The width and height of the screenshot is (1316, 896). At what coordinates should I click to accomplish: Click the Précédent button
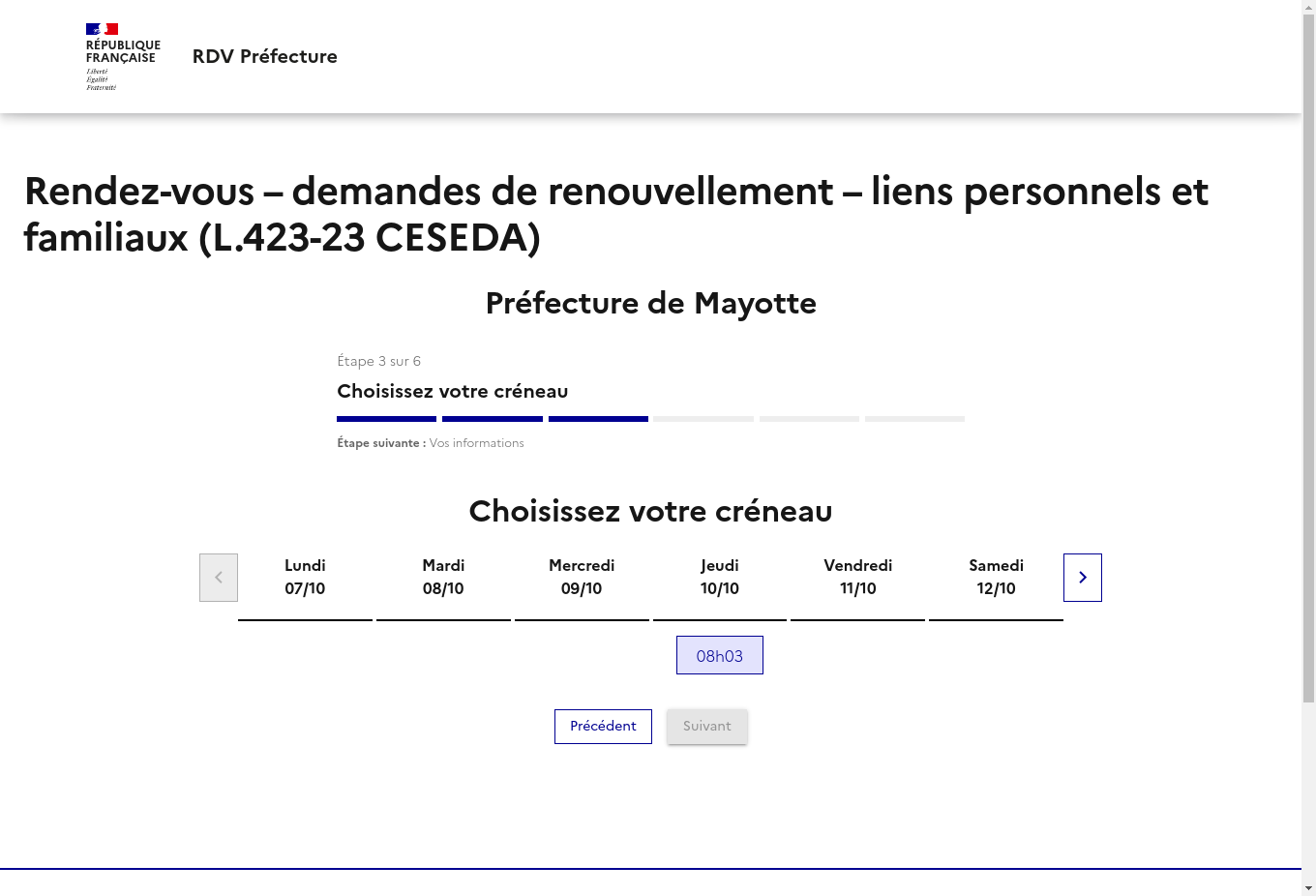point(603,727)
